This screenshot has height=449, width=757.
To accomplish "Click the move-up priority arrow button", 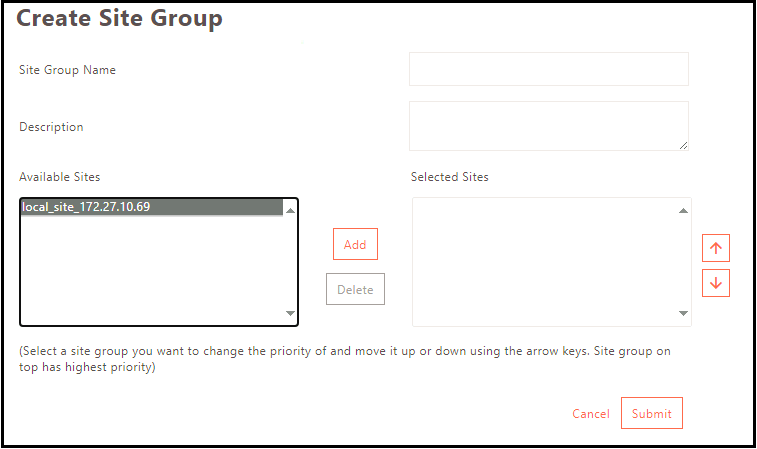I will tap(715, 248).
